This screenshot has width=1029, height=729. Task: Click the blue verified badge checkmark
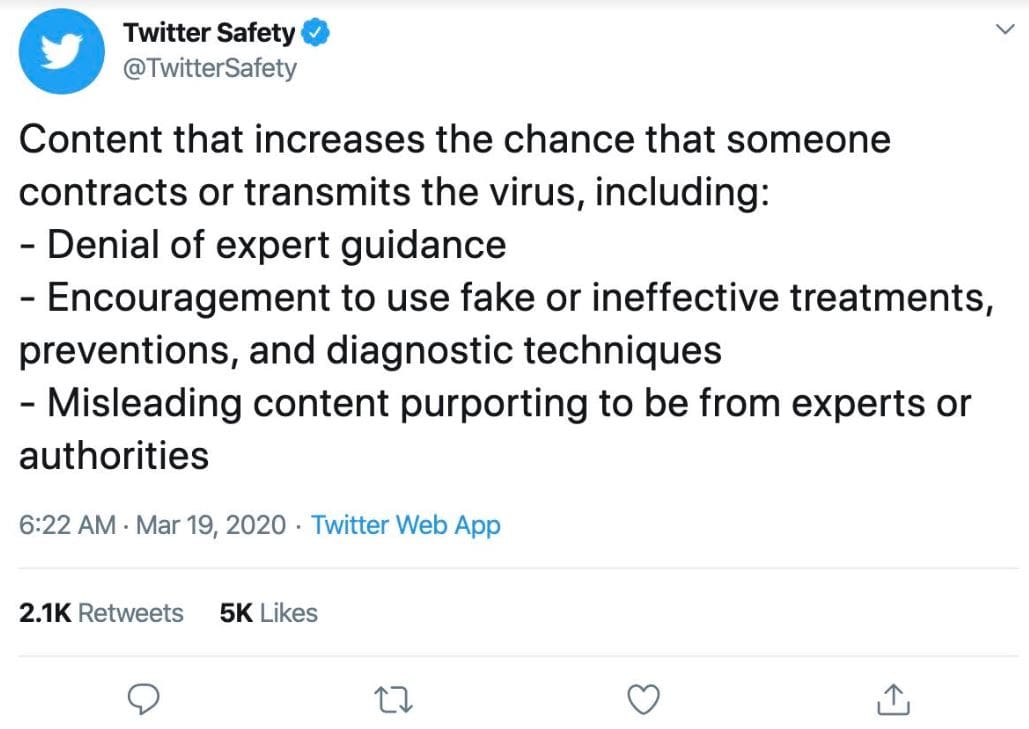point(315,33)
